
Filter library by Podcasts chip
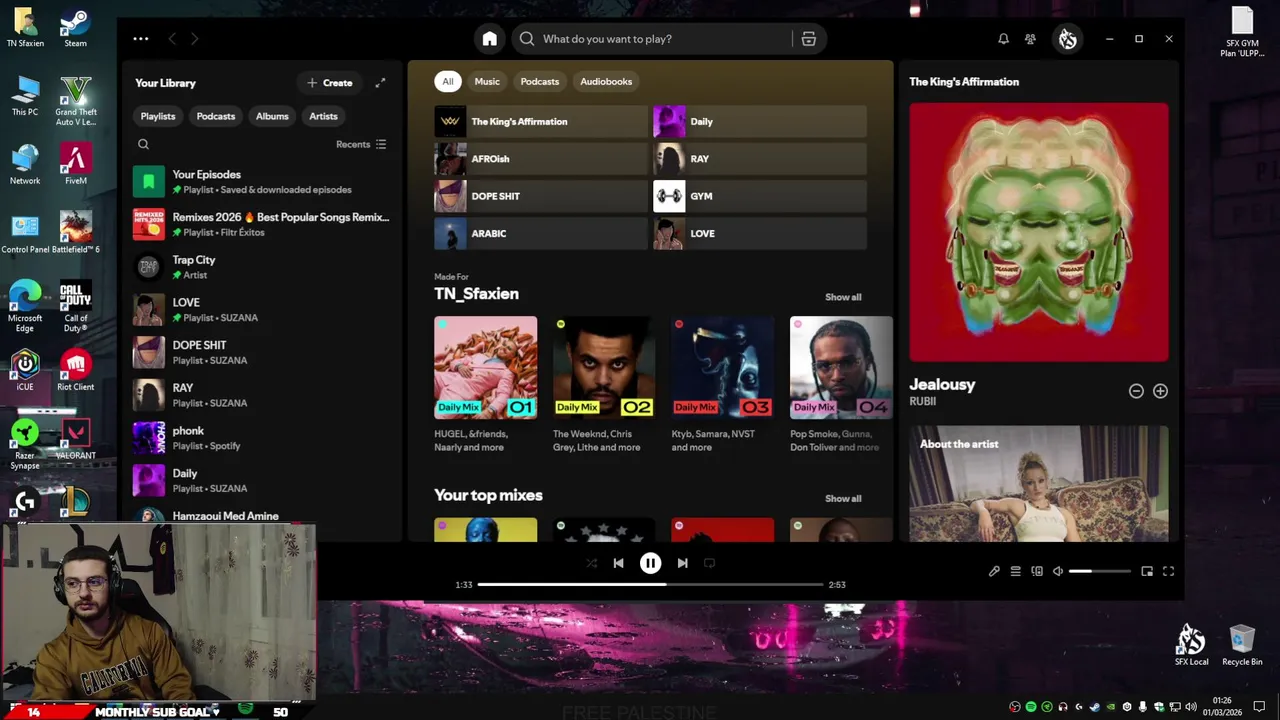click(x=216, y=116)
